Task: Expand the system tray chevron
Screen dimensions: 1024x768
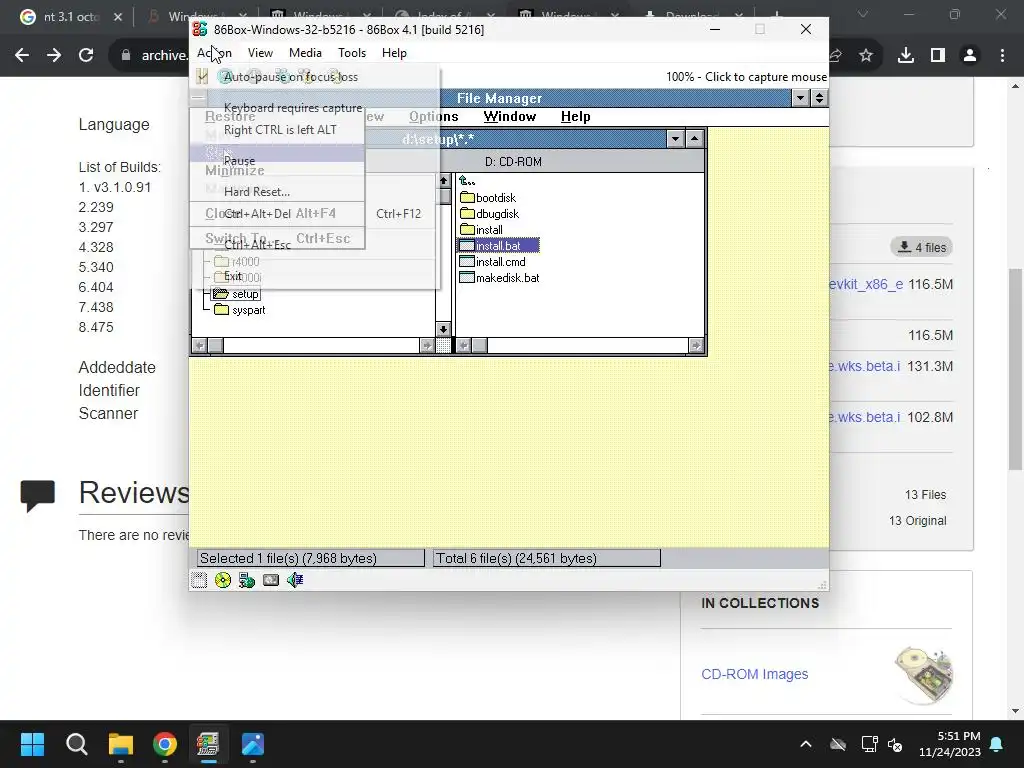Action: tap(806, 744)
